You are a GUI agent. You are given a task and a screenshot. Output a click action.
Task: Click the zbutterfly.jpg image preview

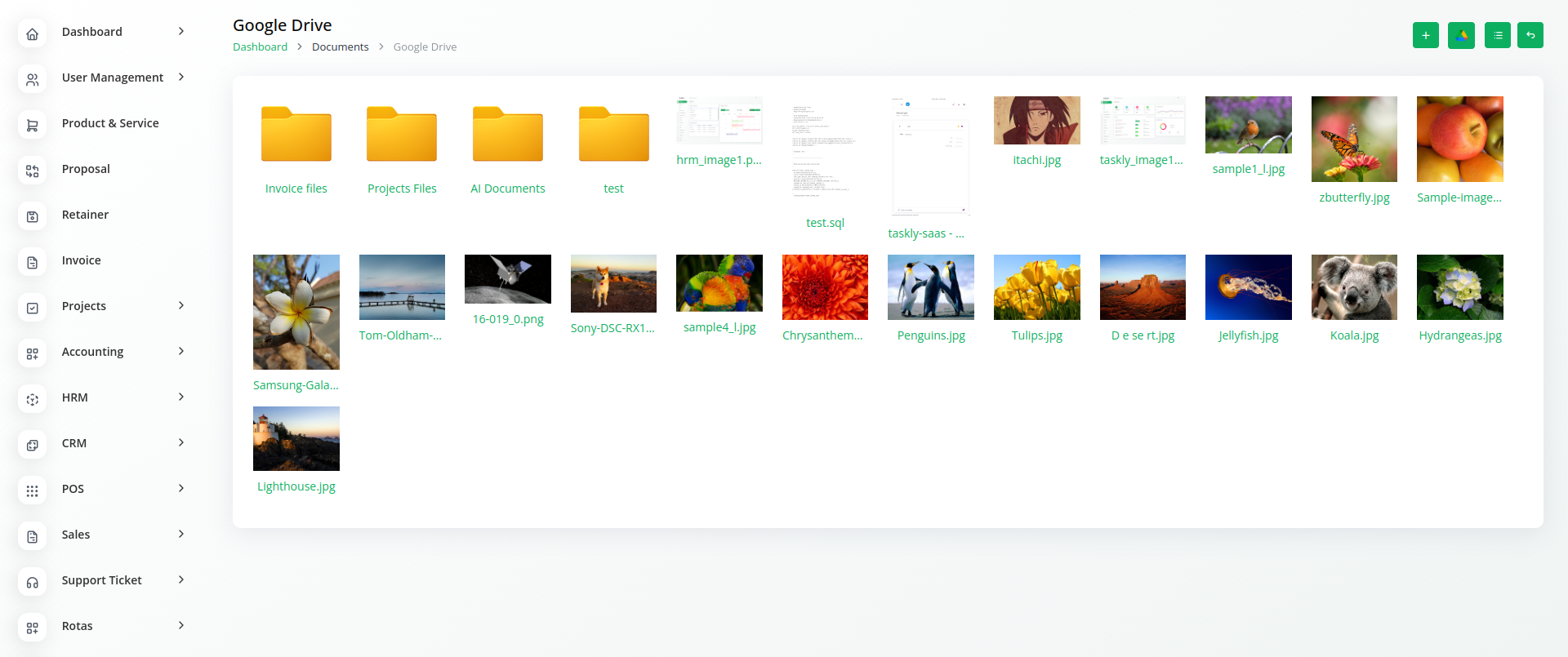pos(1354,139)
